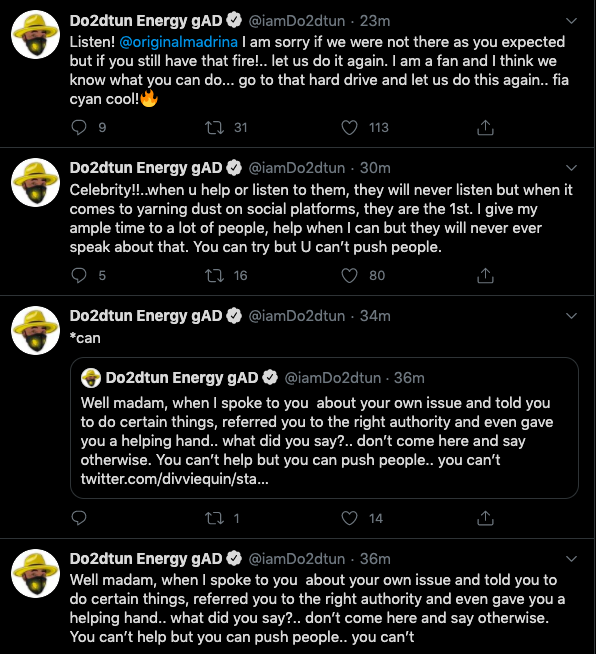Image resolution: width=596 pixels, height=654 pixels.
Task: Open the options chevron on the 34m tweet
Action: pos(571,316)
